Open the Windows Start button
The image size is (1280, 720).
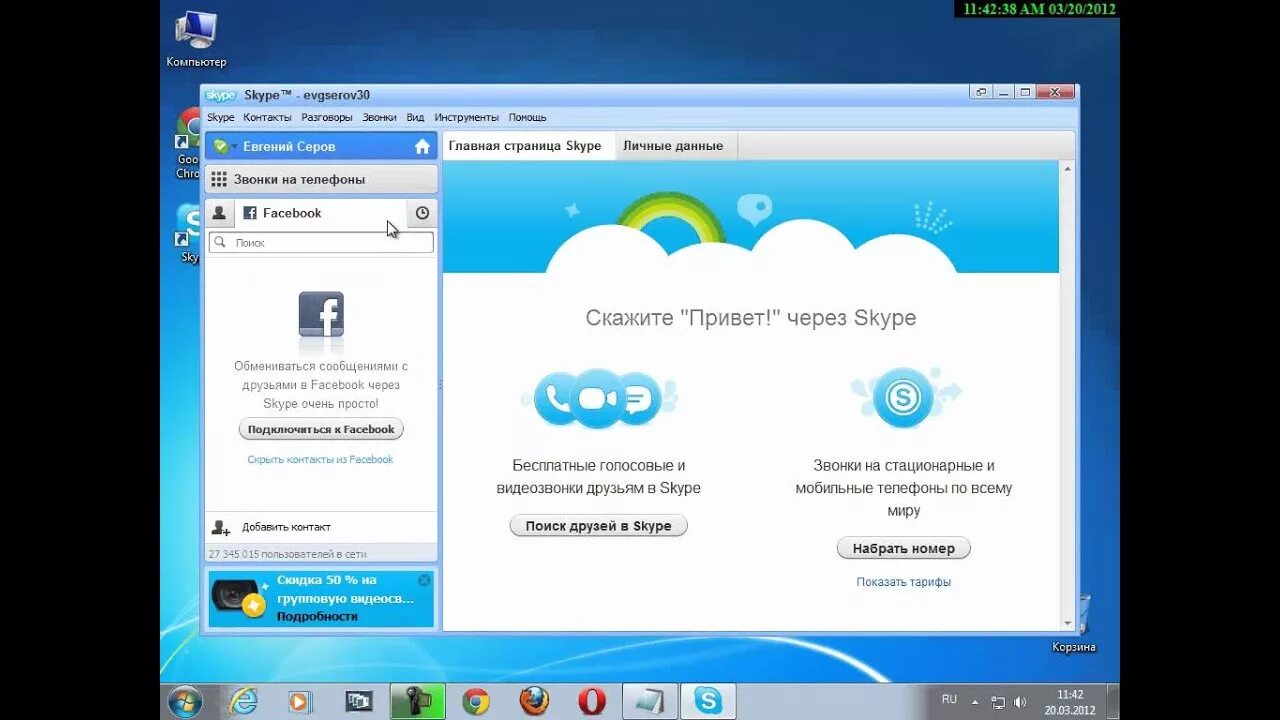[x=185, y=701]
